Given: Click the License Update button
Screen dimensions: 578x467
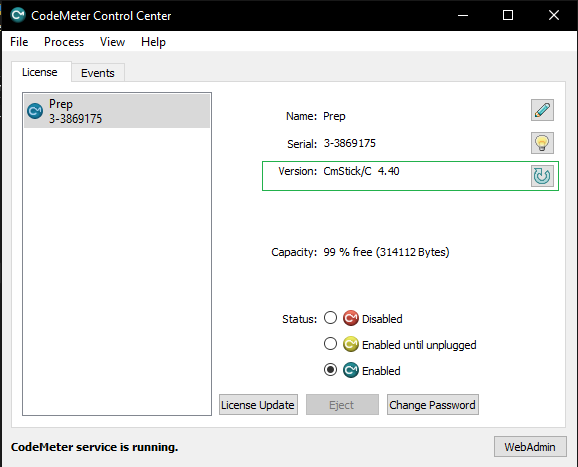Looking at the screenshot, I should point(258,405).
